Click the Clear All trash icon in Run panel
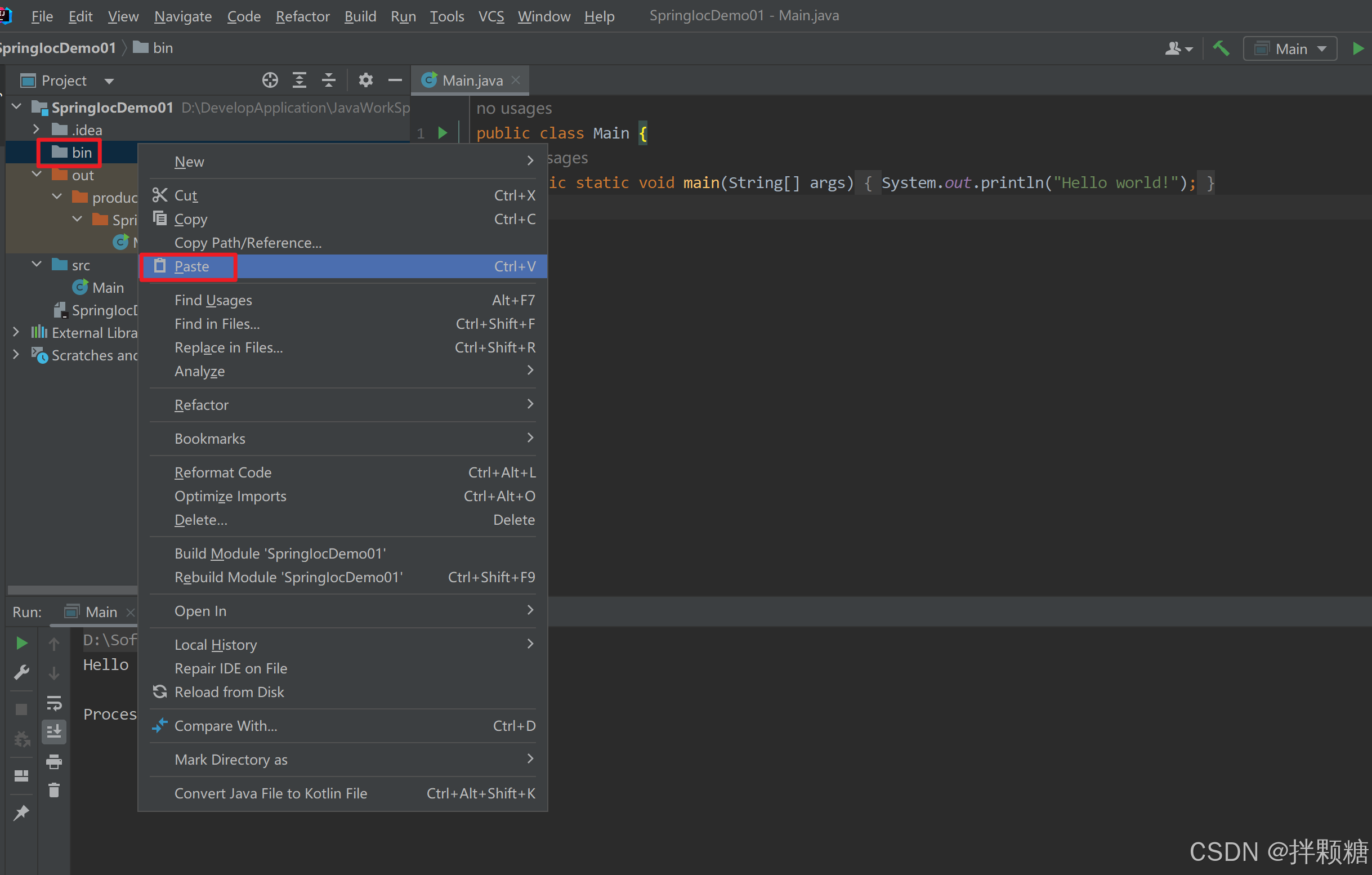 point(54,790)
